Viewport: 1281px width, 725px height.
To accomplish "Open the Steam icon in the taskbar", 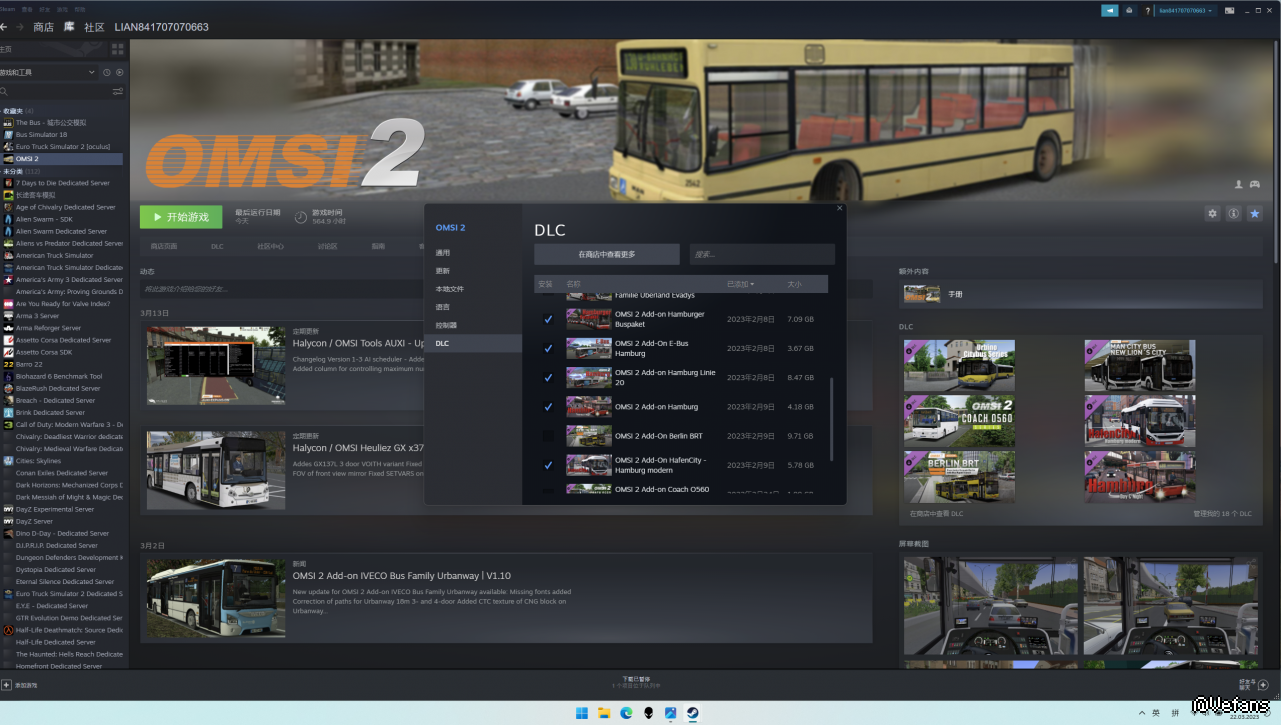I will pyautogui.click(x=692, y=713).
